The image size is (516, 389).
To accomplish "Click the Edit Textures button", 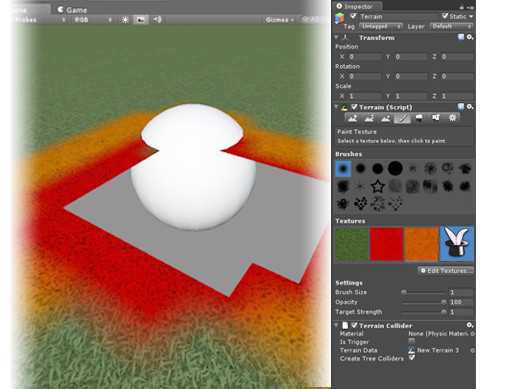I will [446, 270].
